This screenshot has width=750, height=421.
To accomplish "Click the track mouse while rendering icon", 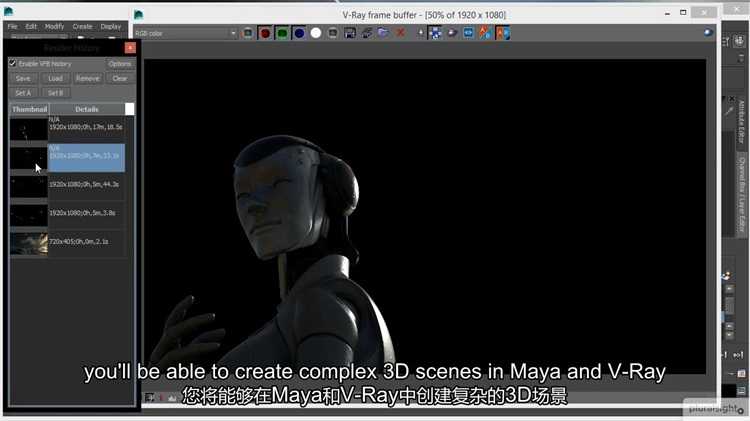I will (420, 33).
